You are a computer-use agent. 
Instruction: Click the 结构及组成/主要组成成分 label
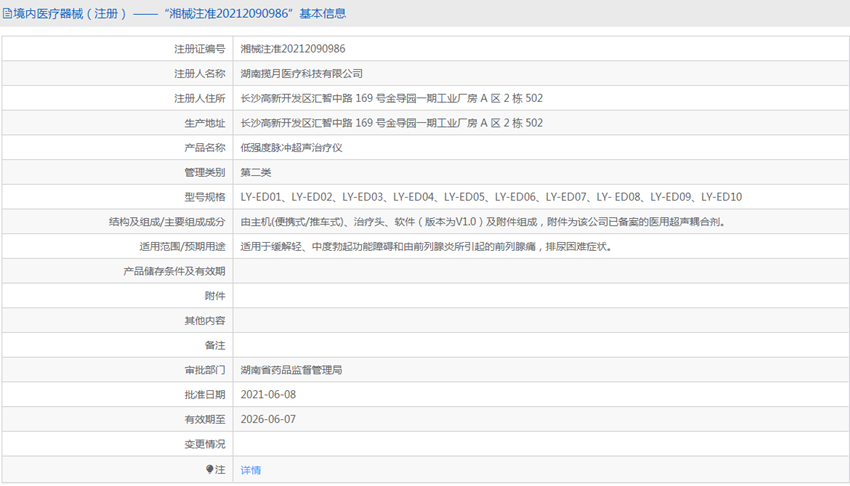pyautogui.click(x=167, y=222)
